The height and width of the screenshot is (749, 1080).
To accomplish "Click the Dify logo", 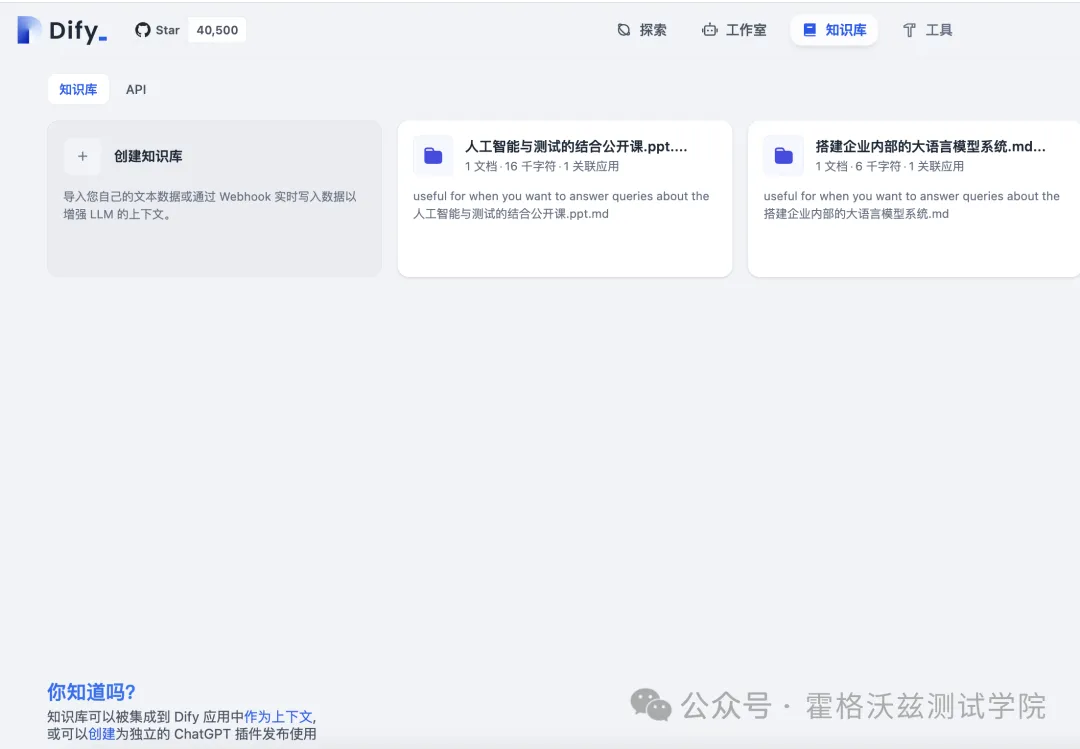I will (x=27, y=30).
